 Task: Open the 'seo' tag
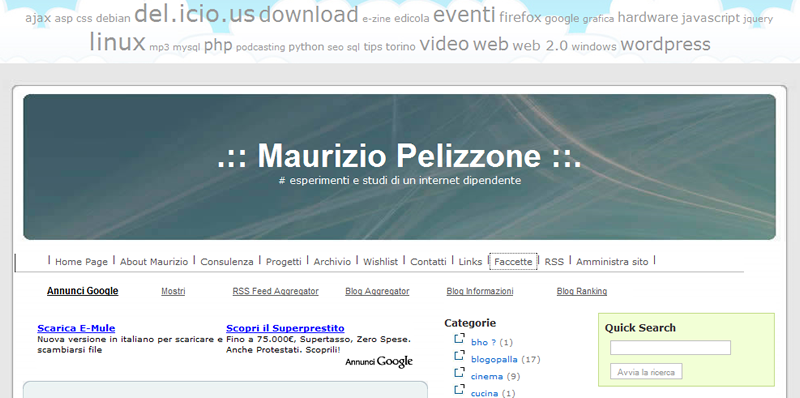pos(335,47)
